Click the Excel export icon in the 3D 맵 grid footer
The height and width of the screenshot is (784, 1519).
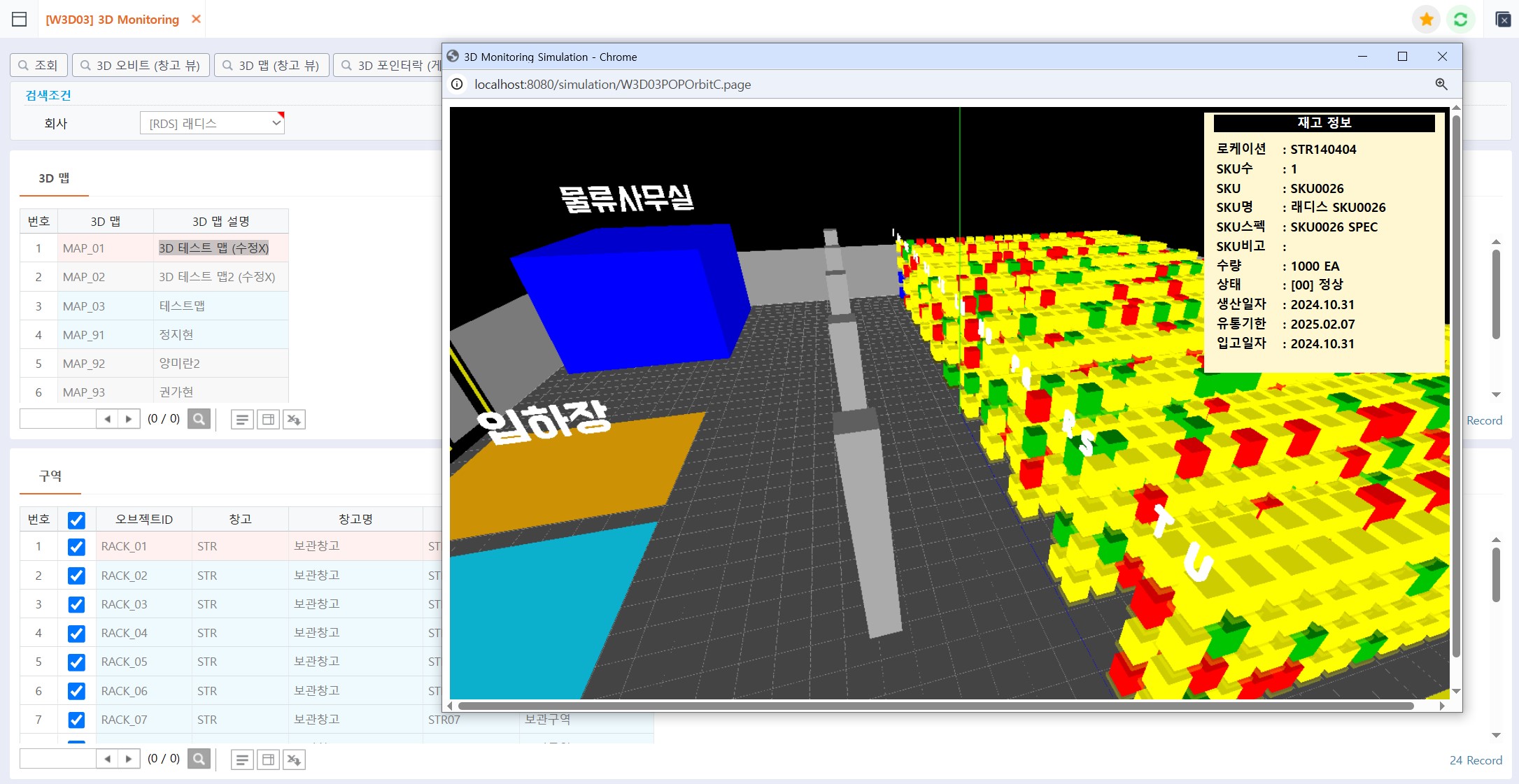tap(294, 419)
